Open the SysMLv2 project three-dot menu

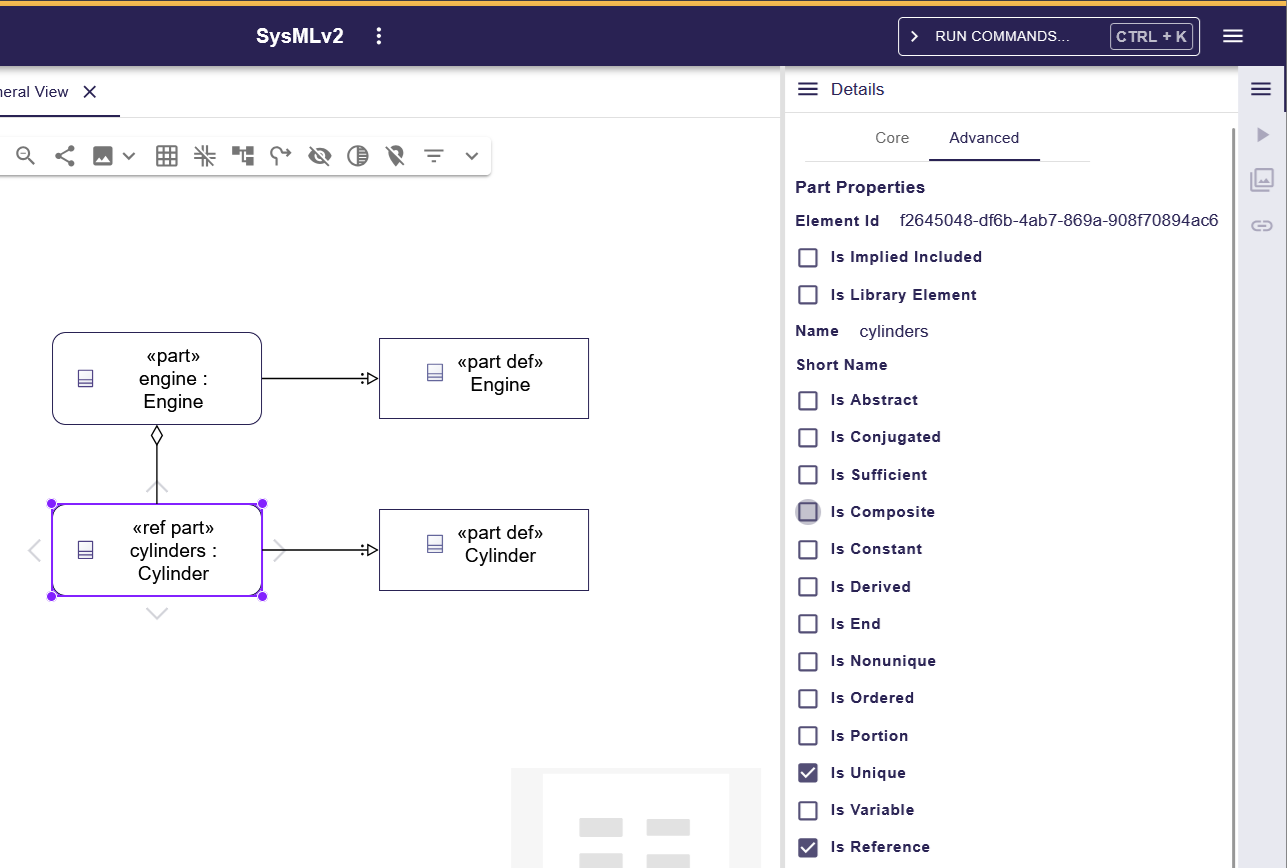pyautogui.click(x=379, y=36)
